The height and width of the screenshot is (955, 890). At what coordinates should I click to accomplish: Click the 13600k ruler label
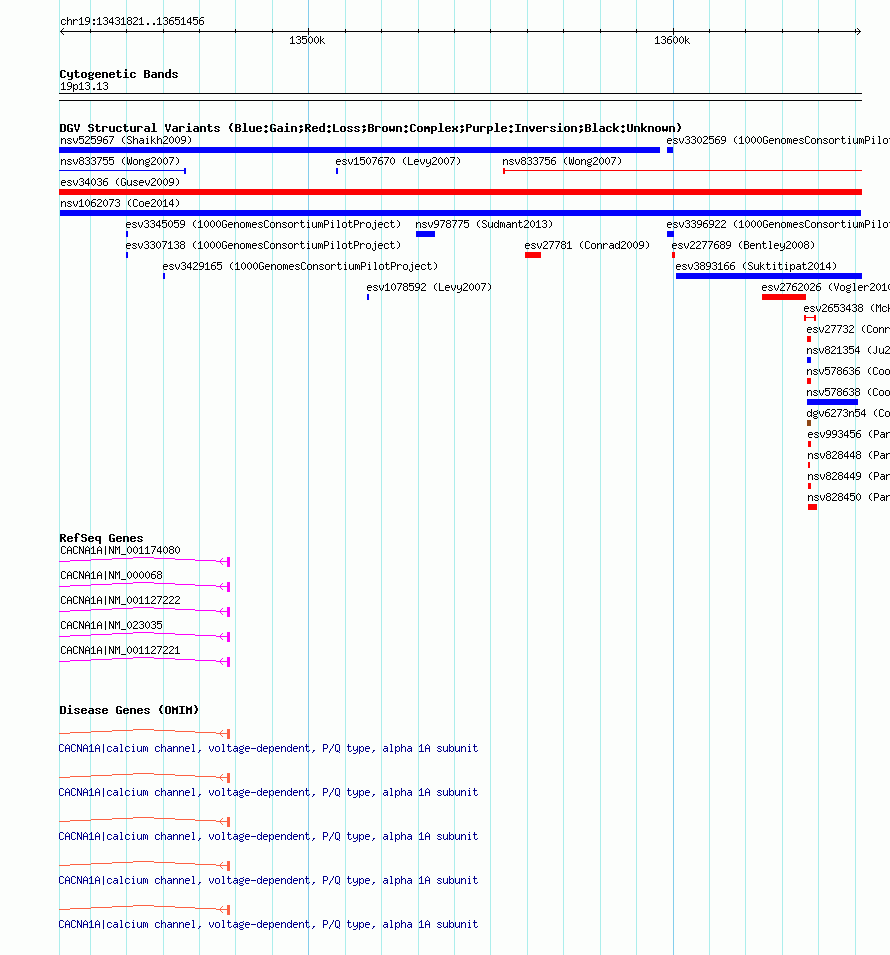[672, 40]
